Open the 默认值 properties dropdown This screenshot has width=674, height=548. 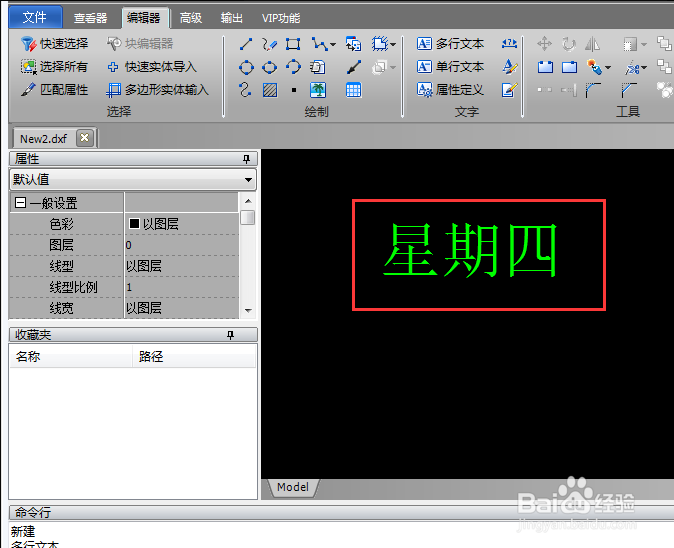[x=248, y=180]
